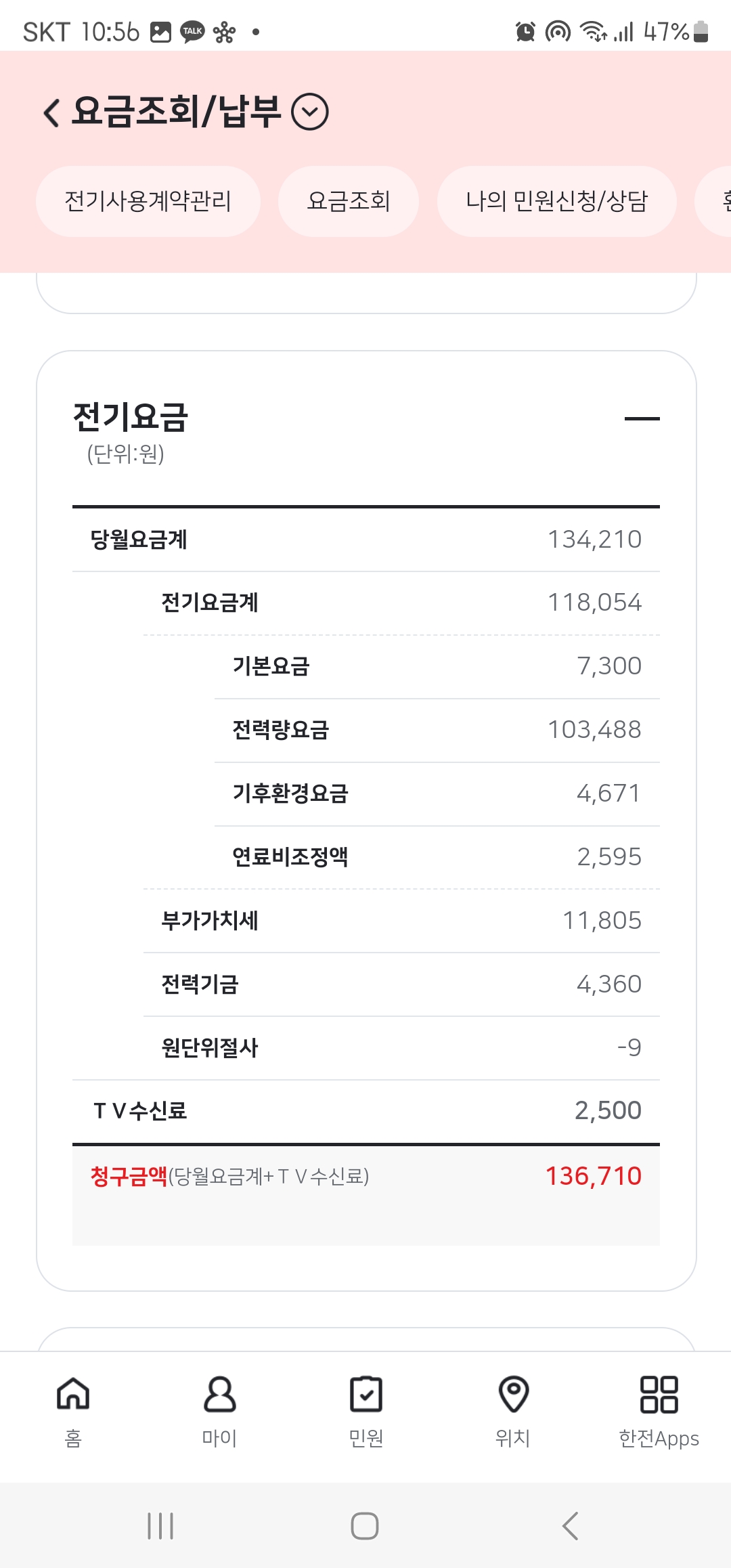Tap Android recent apps button
This screenshot has height=1568, width=731.
pyautogui.click(x=160, y=1525)
